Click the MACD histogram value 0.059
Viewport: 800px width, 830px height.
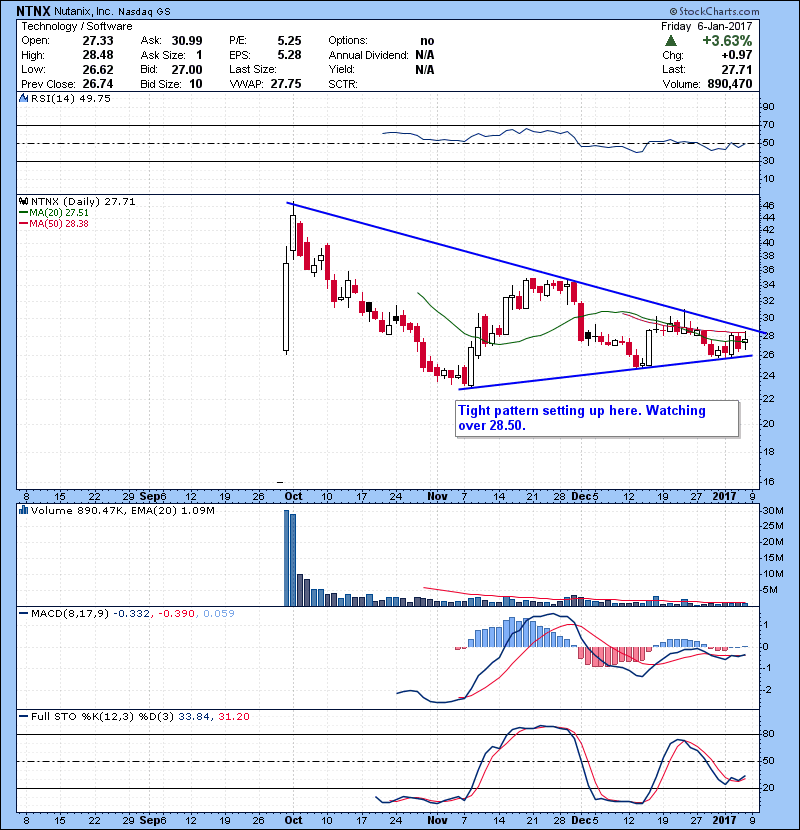pos(219,613)
